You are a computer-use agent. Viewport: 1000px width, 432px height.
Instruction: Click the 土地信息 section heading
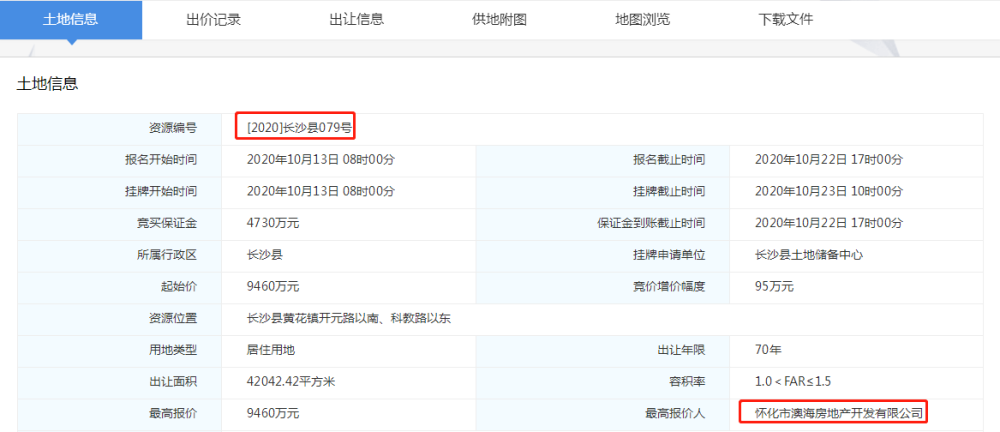coord(47,84)
